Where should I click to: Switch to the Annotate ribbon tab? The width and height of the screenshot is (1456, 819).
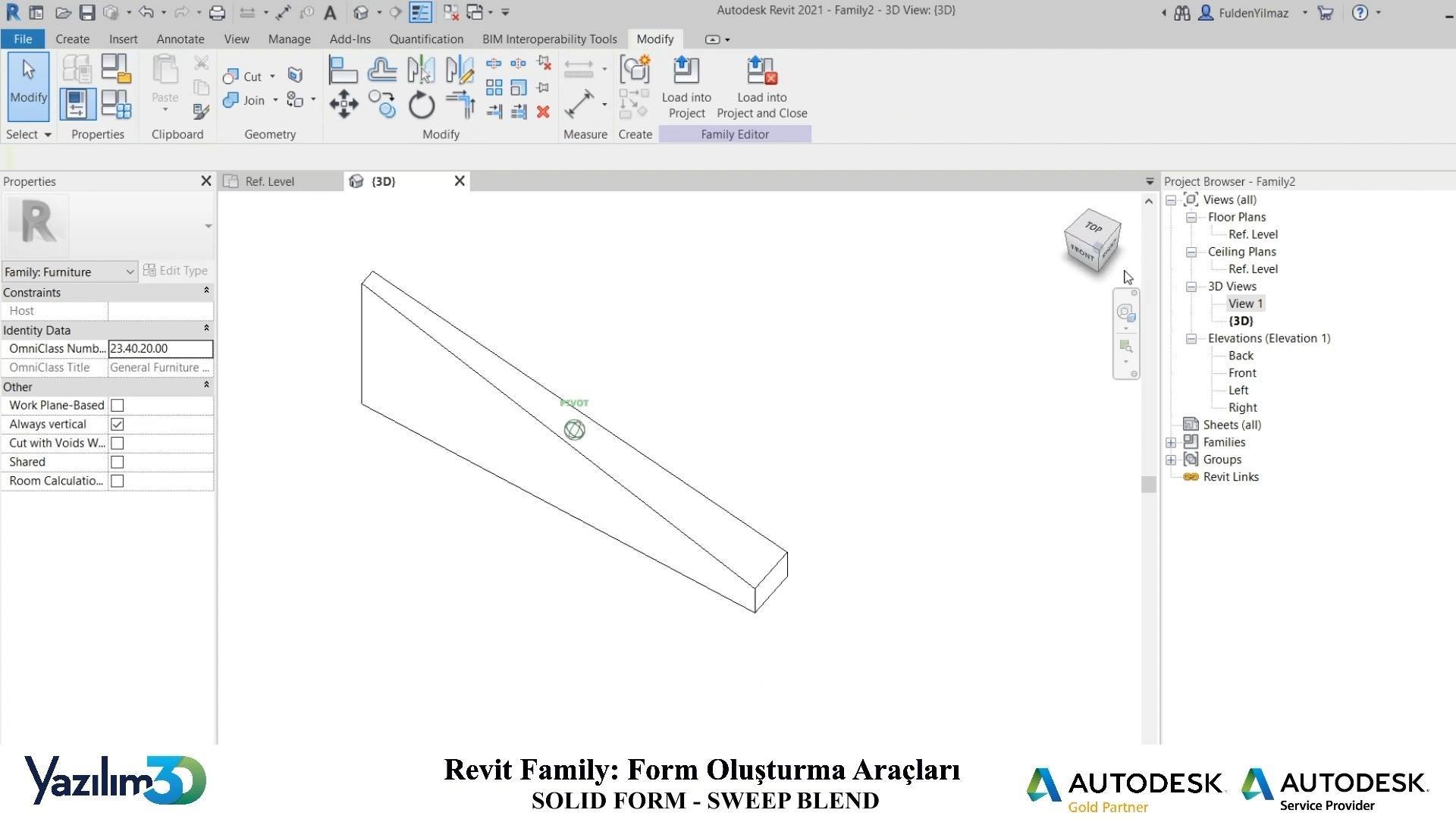(x=180, y=39)
